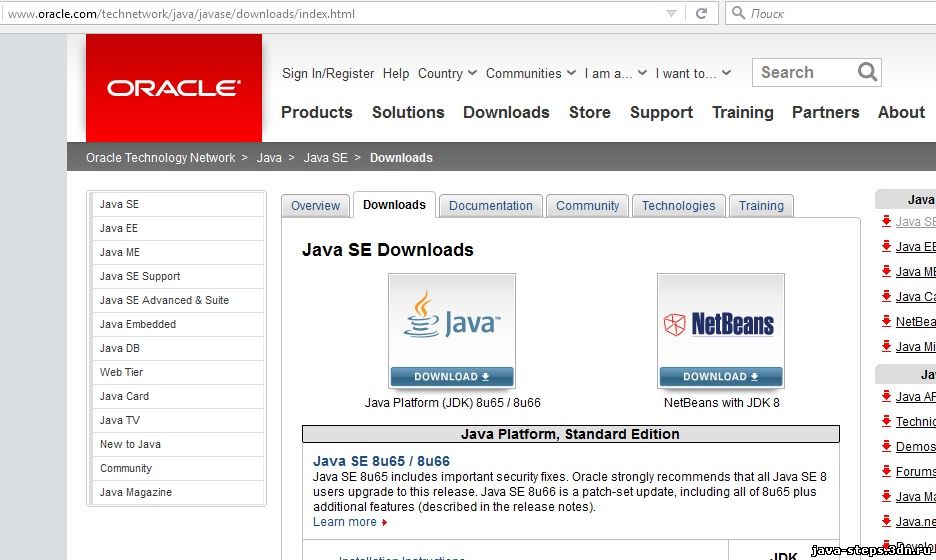Image resolution: width=936 pixels, height=560 pixels.
Task: Open the Store menu
Action: [x=590, y=112]
